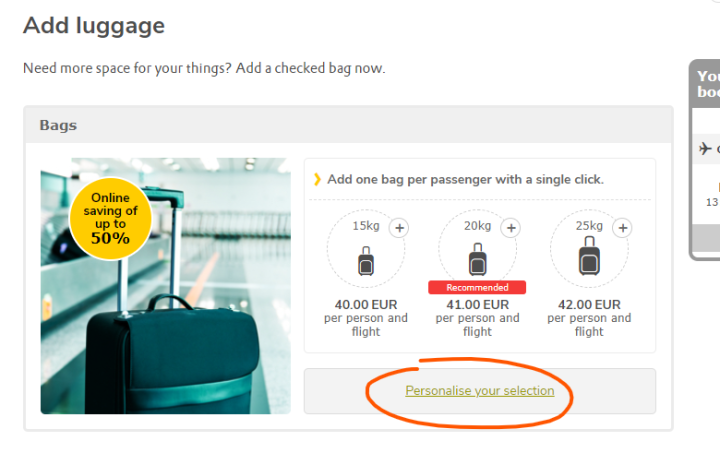The width and height of the screenshot is (720, 453).
Task: Click the 41.00 EUR price text
Action: (477, 305)
